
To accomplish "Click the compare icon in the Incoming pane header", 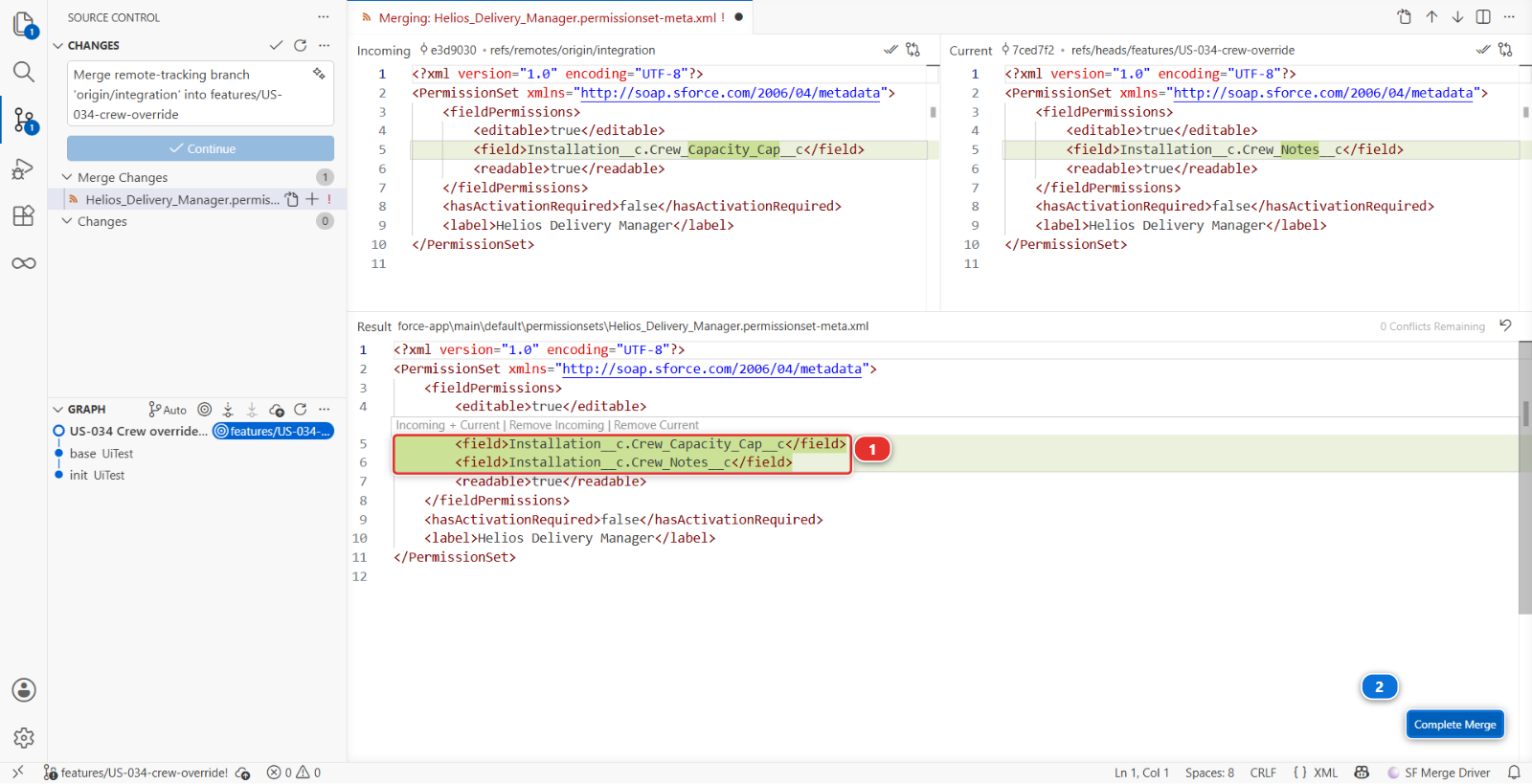I will (913, 50).
